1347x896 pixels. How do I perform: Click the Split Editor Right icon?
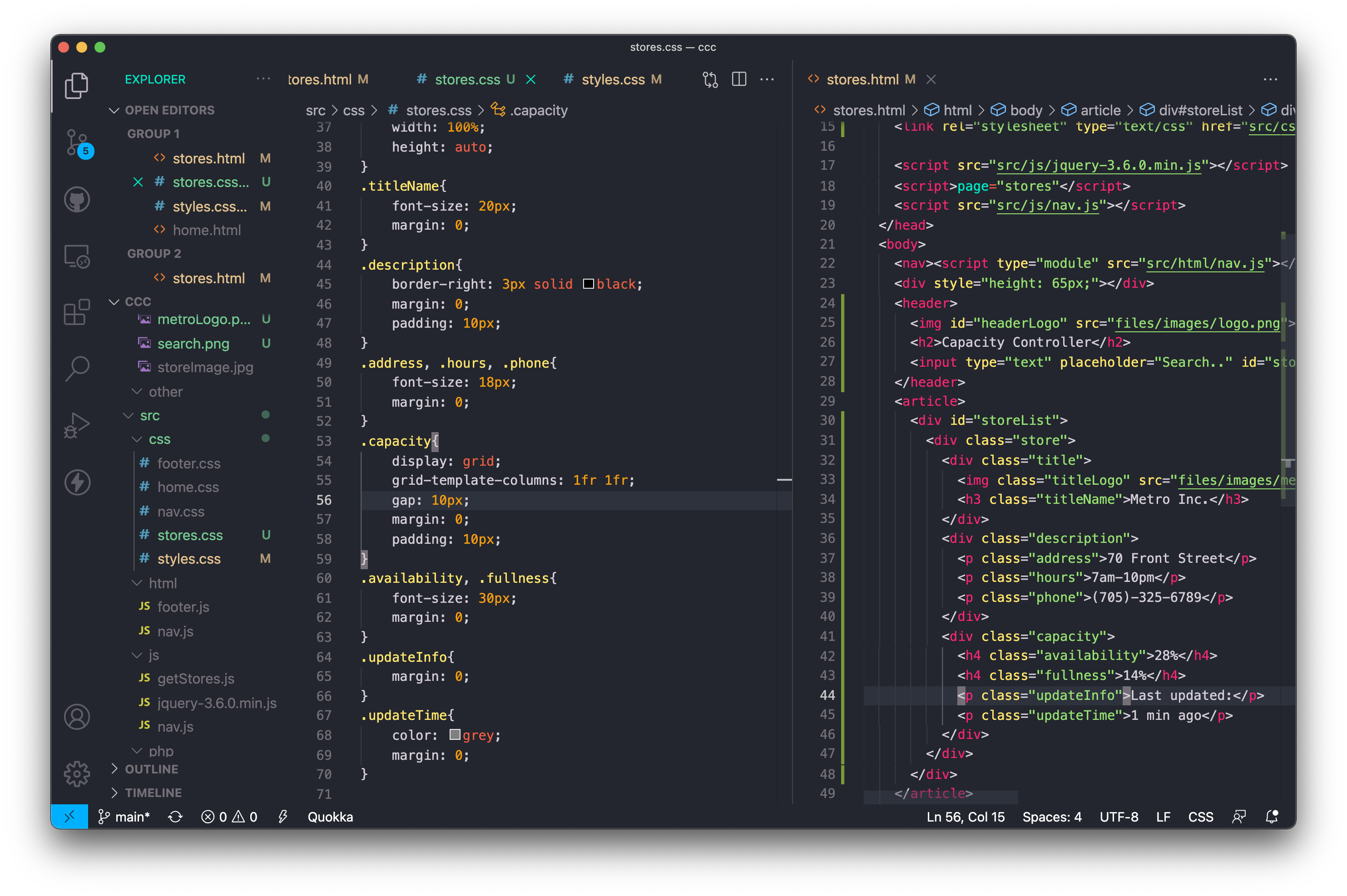(x=739, y=79)
